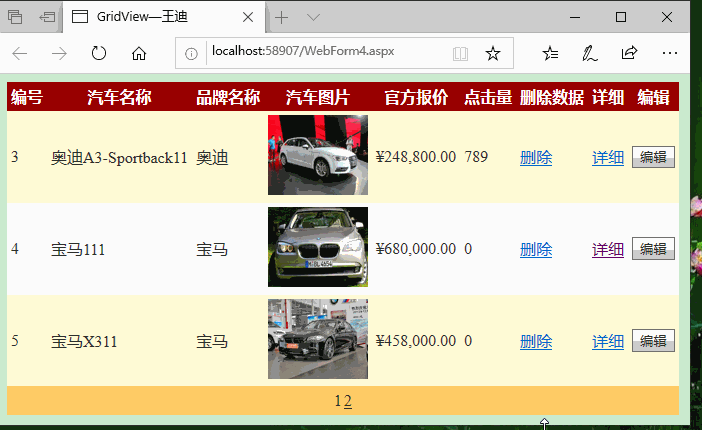Select the price ¥680,000.00 cell
Image resolution: width=702 pixels, height=430 pixels.
[415, 249]
